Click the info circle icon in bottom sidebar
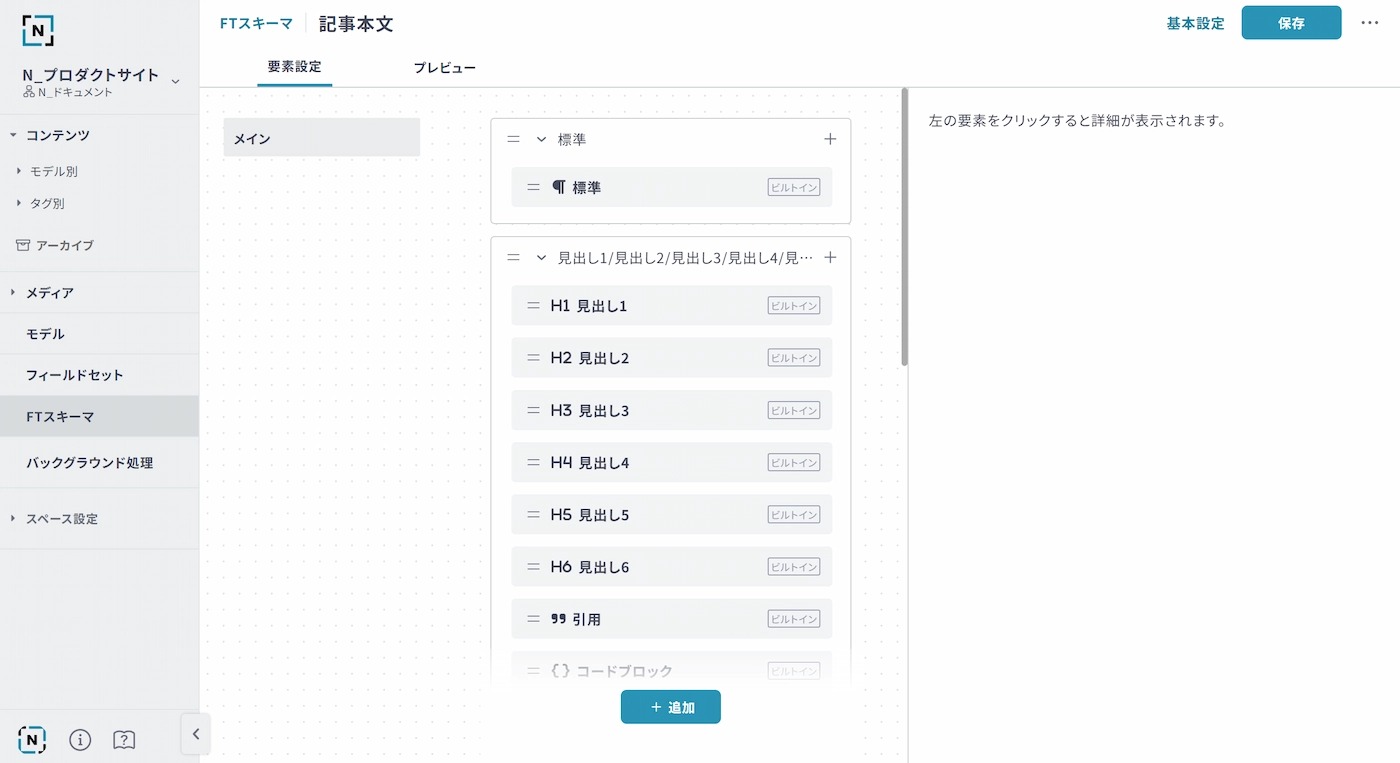The width and height of the screenshot is (1400, 763). point(80,739)
